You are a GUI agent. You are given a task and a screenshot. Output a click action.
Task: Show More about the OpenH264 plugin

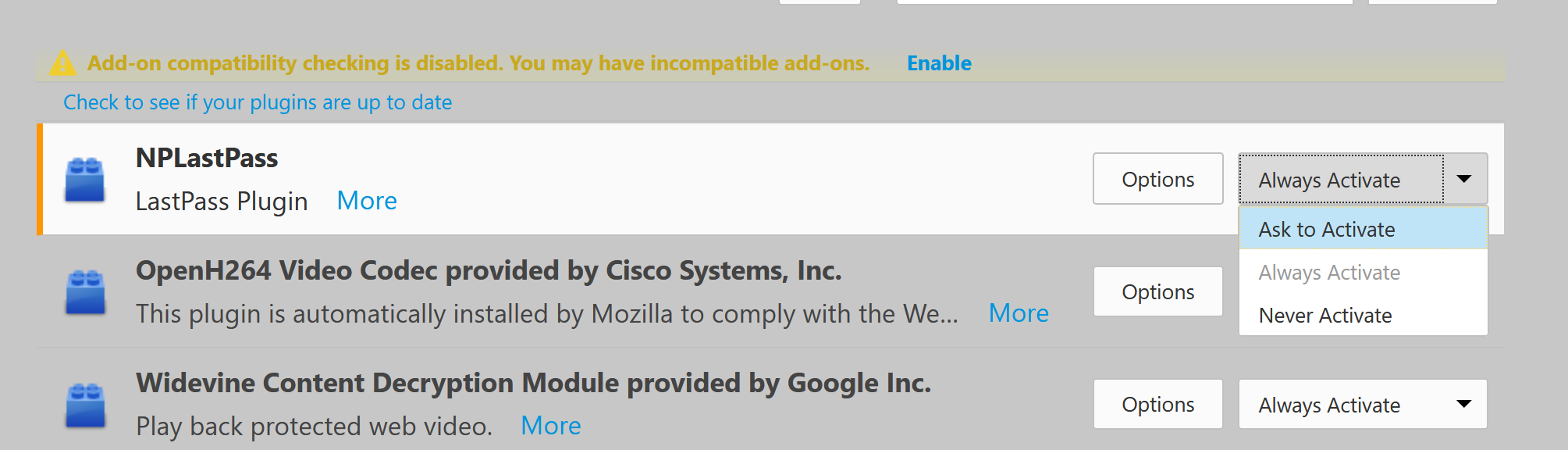point(1019,313)
